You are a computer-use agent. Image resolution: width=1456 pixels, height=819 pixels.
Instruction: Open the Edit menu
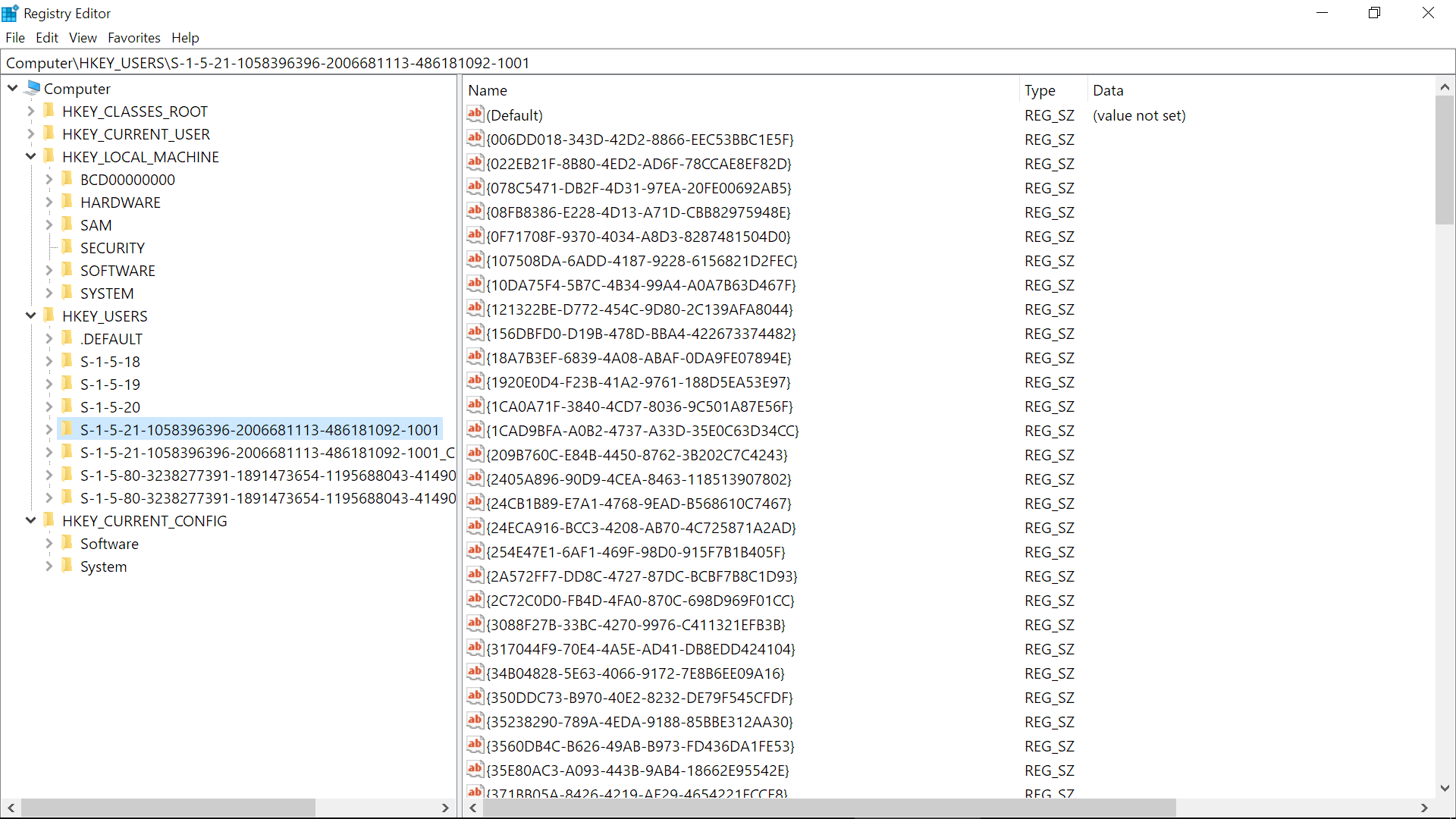coord(46,38)
